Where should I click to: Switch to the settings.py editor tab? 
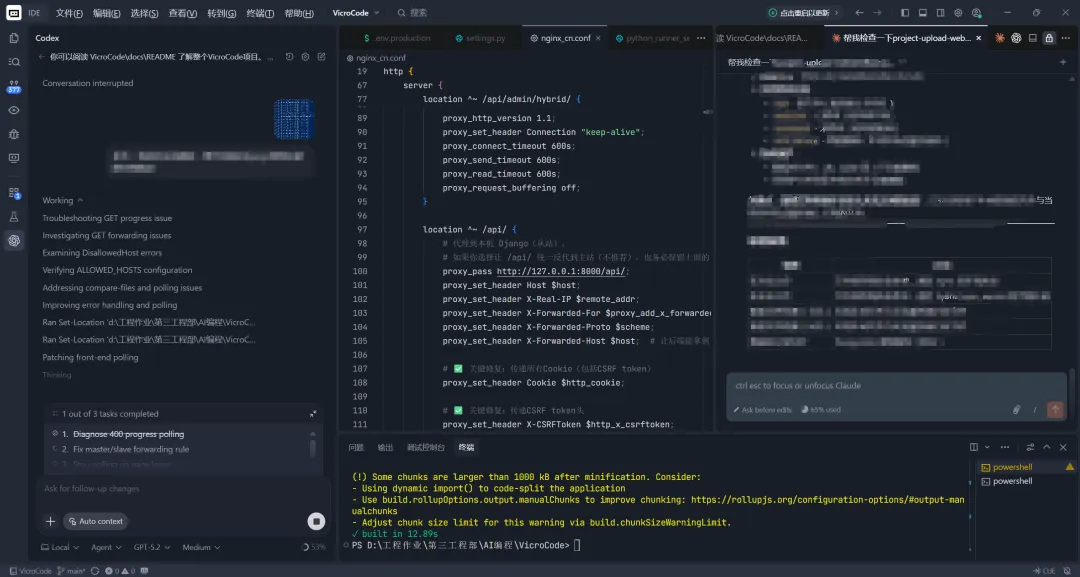click(x=480, y=39)
